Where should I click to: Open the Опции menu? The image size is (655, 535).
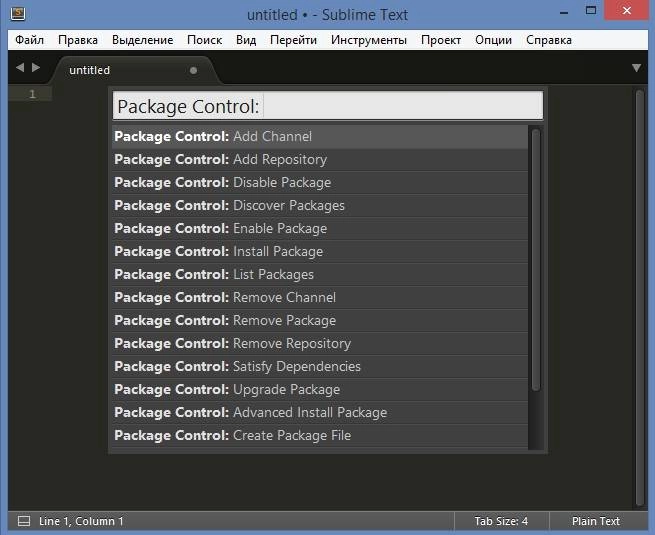click(493, 40)
